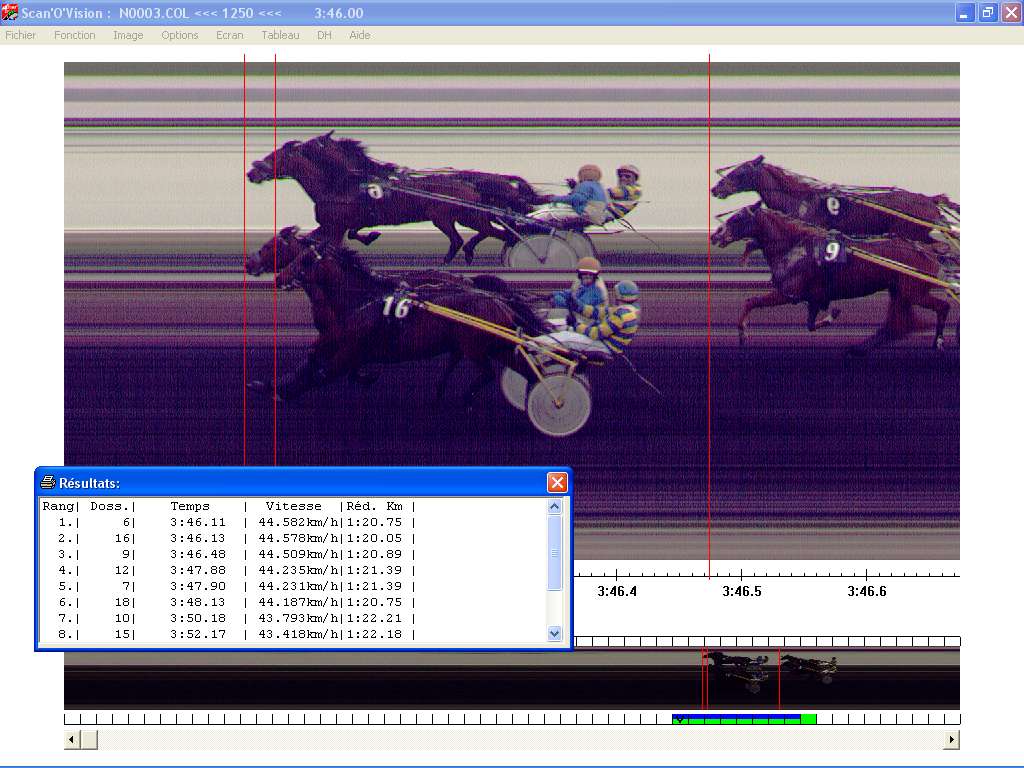Select result row with time 3:46.13
This screenshot has height=768, width=1024.
[x=229, y=539]
